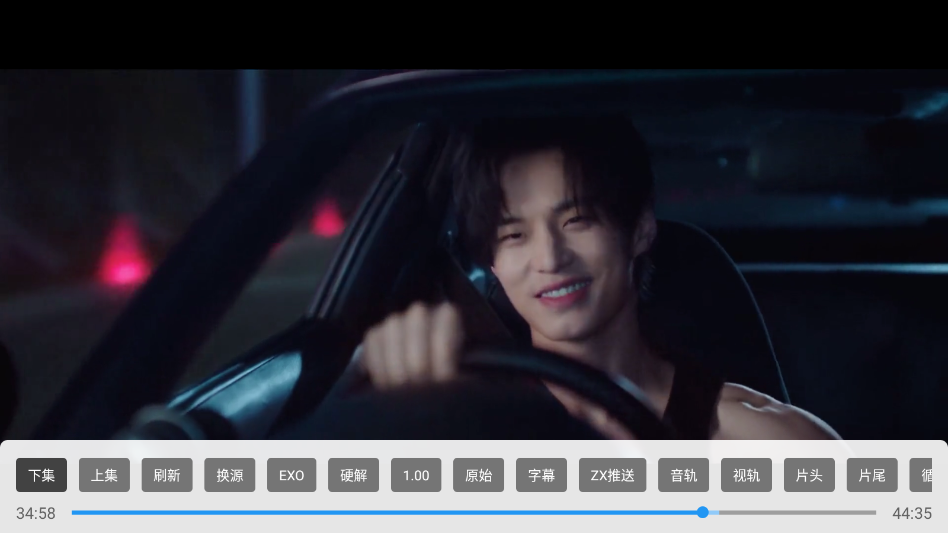Set intro skip point 片头
Screen dimensions: 948x533
809,475
